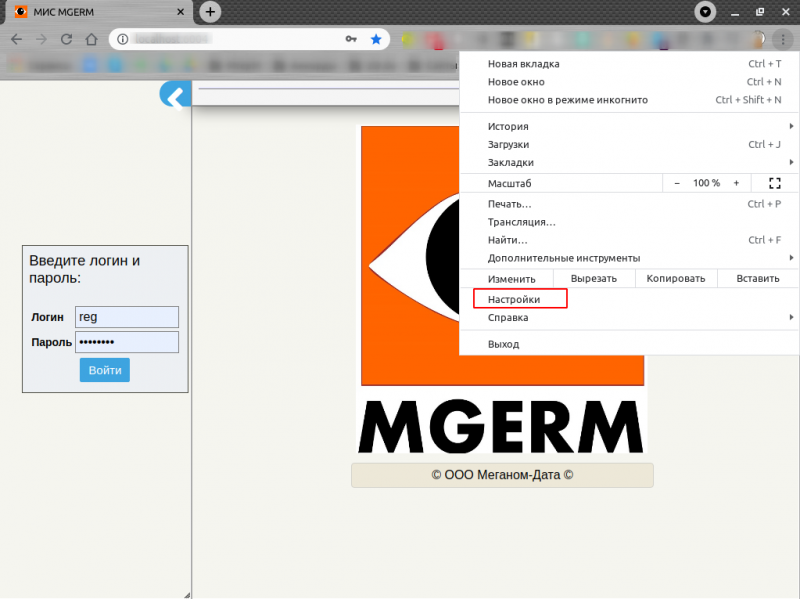Click the Копировать button in the menu
Image resolution: width=800 pixels, height=599 pixels.
coord(676,279)
